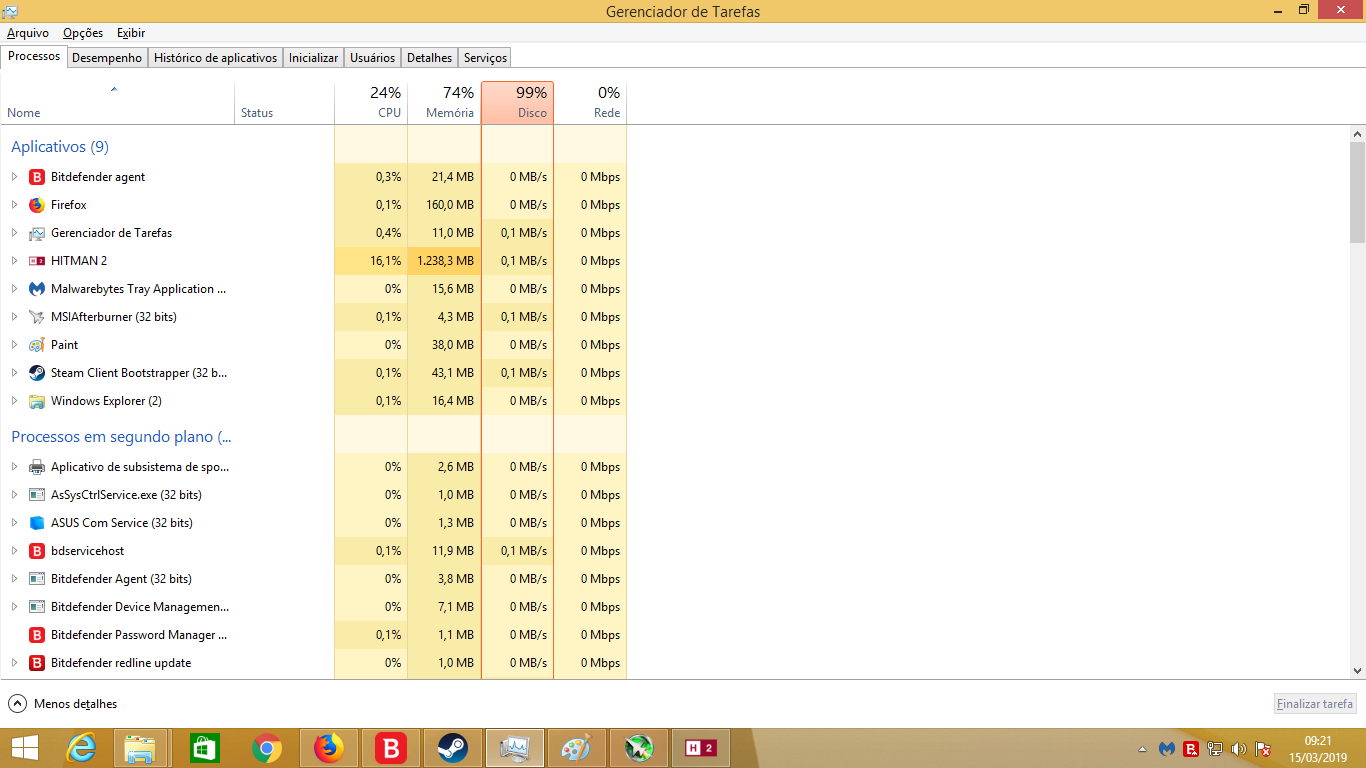Click Menos detalhes to collapse view
The image size is (1366, 768).
(x=63, y=704)
